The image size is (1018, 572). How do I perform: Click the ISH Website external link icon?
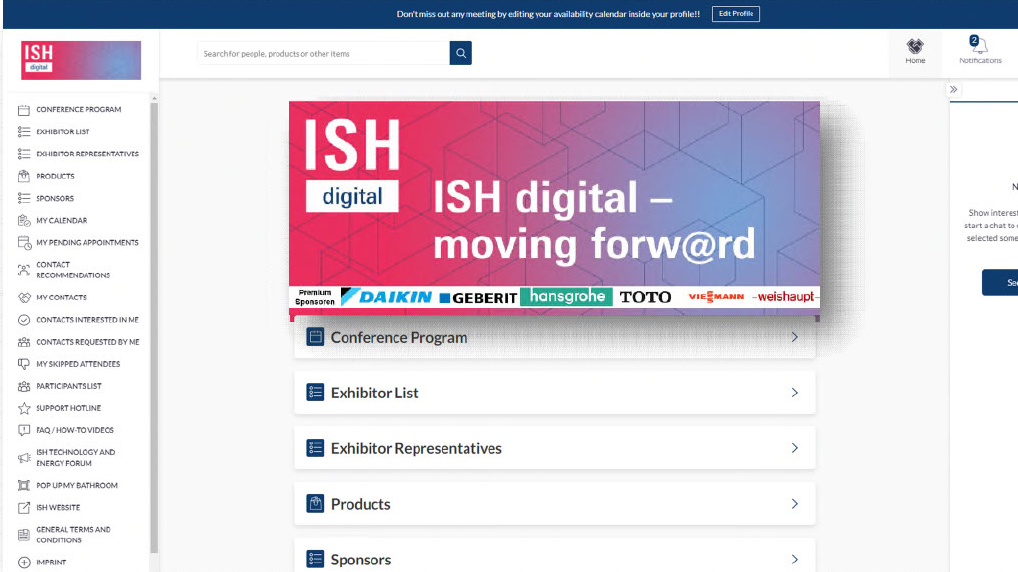pyautogui.click(x=24, y=508)
